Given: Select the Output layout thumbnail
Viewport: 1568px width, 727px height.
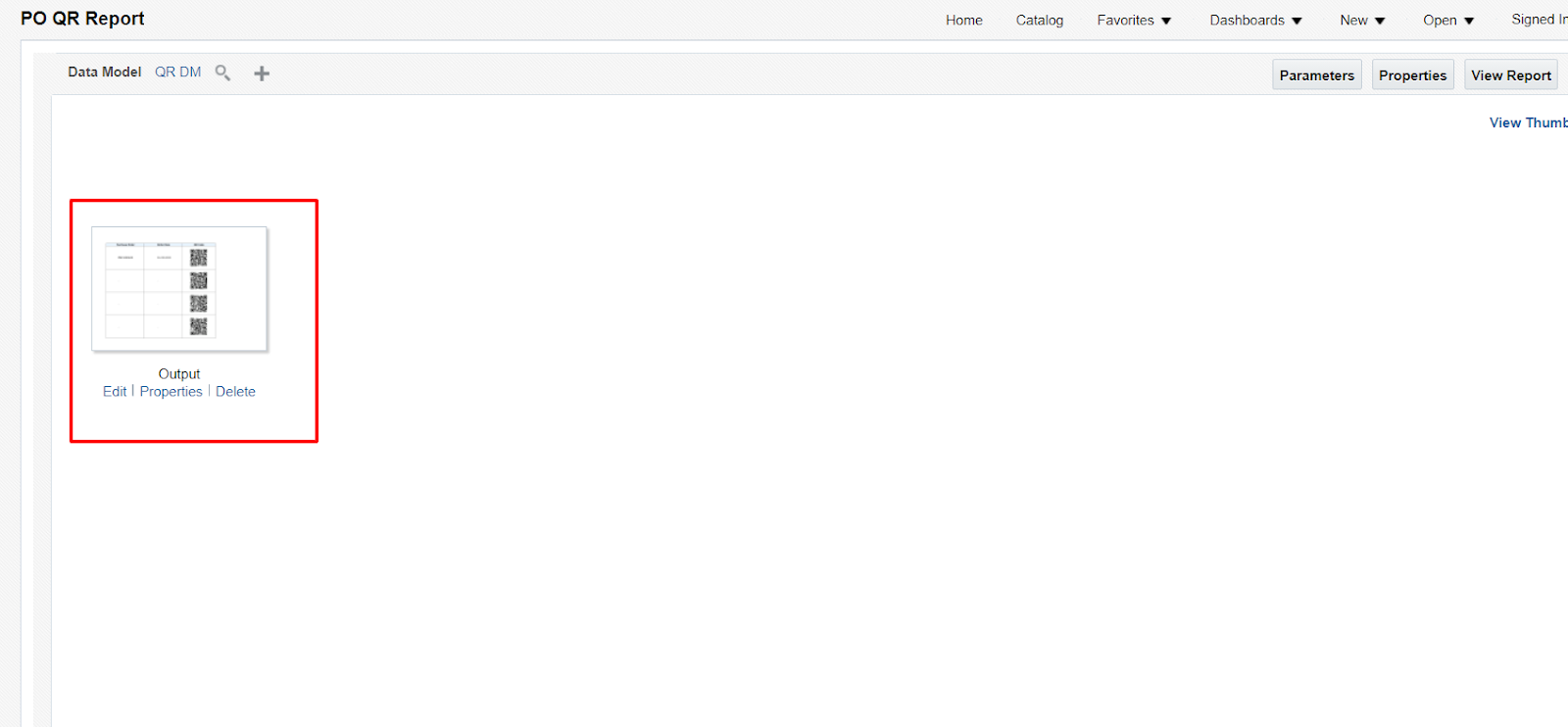Looking at the screenshot, I should [179, 289].
